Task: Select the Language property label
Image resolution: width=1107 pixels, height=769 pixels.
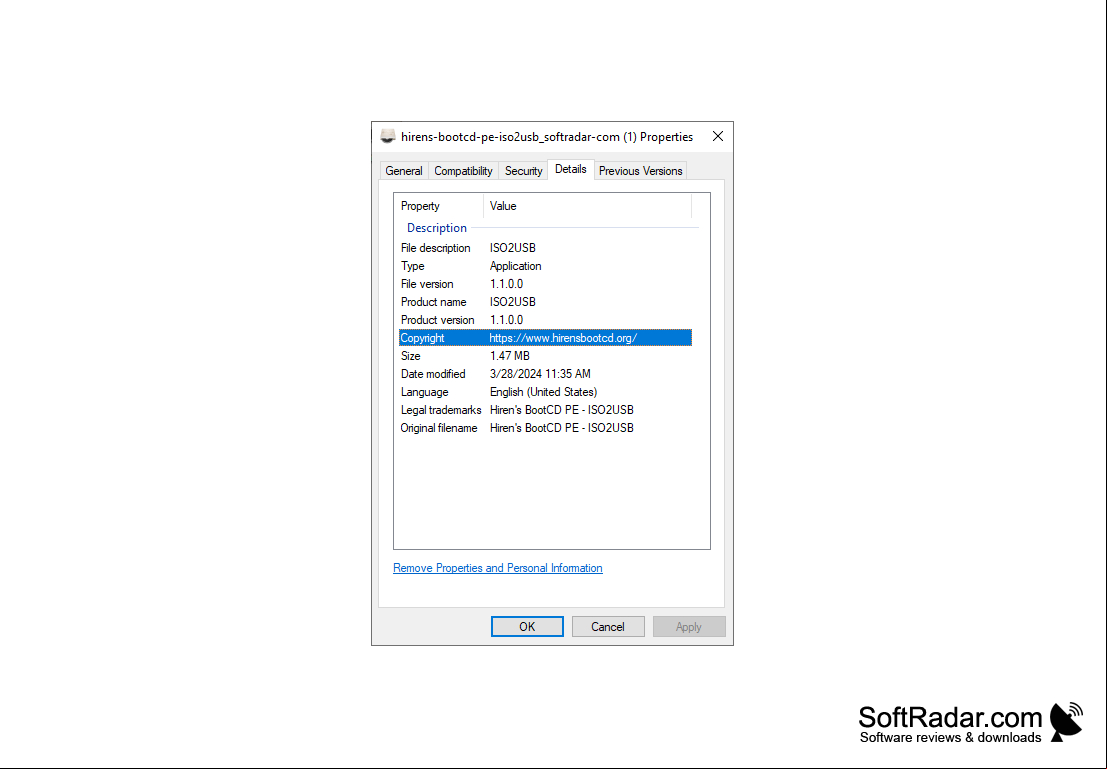Action: click(x=424, y=392)
